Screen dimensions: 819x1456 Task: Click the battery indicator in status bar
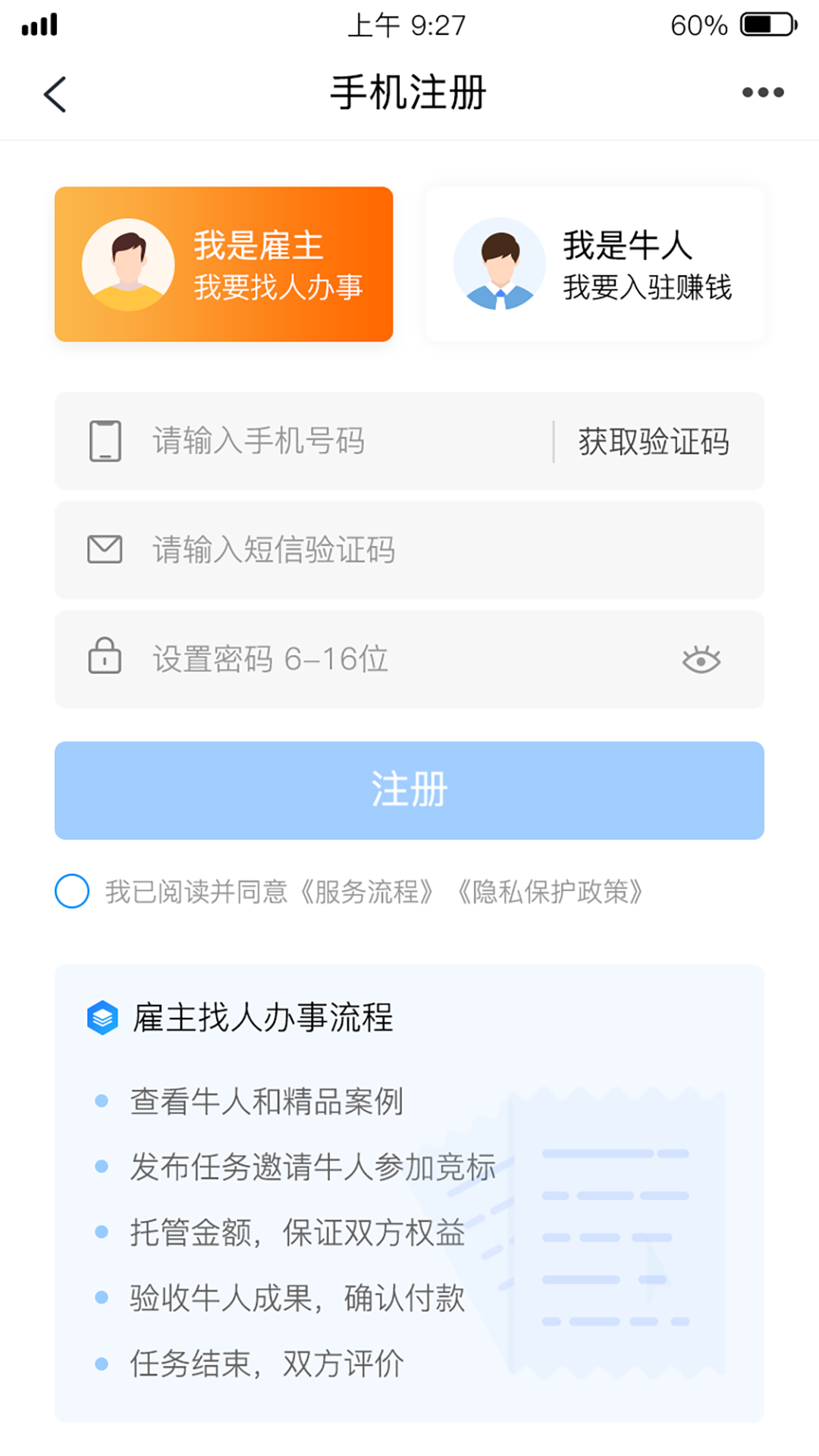pyautogui.click(x=767, y=25)
